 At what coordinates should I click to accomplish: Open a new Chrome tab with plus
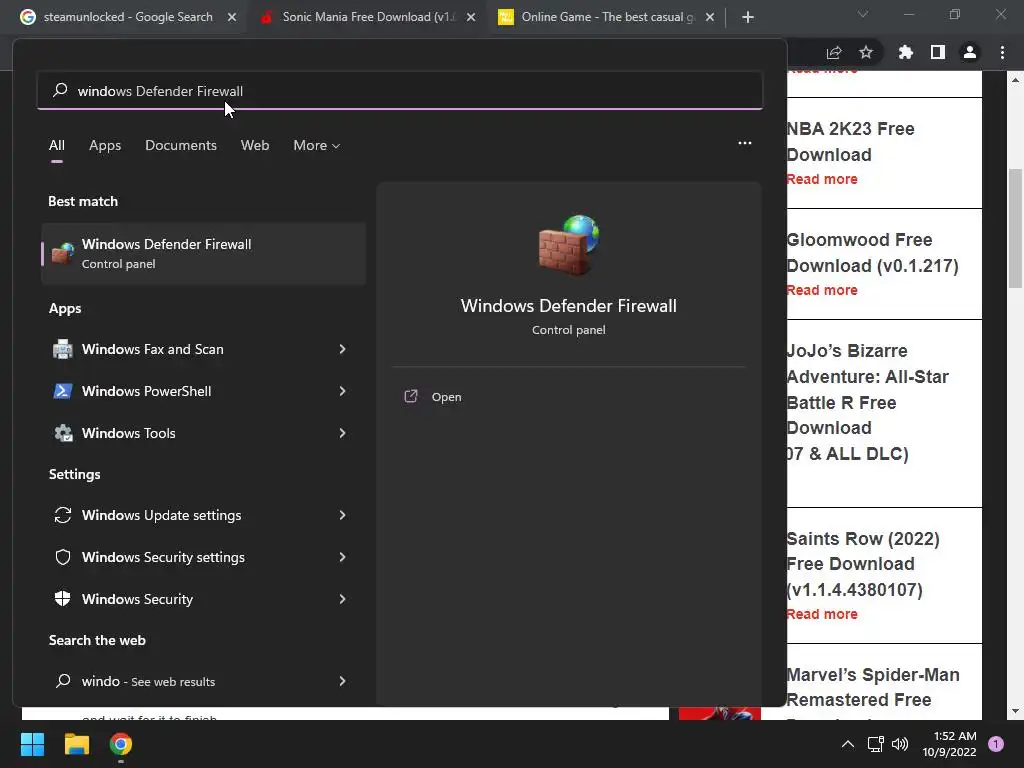(748, 17)
